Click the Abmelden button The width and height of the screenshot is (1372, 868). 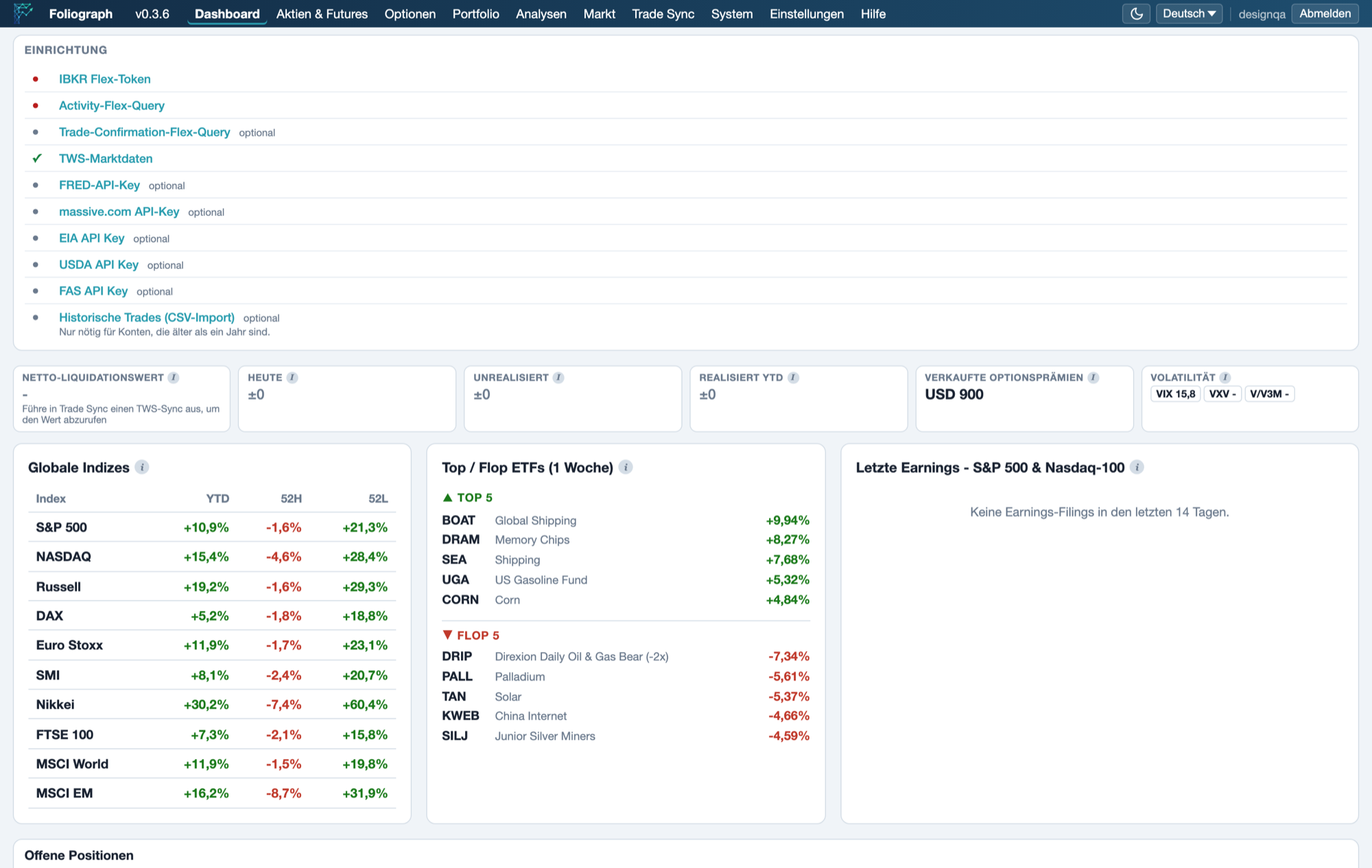coord(1325,14)
